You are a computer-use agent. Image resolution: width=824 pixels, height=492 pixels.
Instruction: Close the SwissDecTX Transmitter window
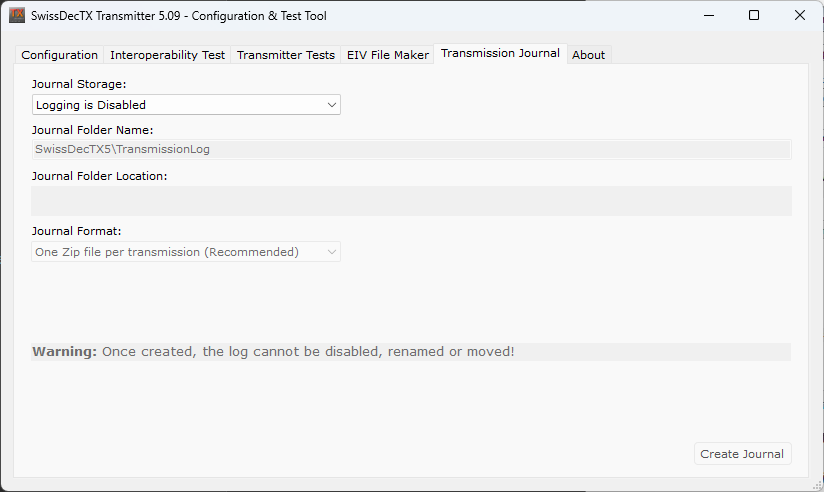tap(800, 15)
